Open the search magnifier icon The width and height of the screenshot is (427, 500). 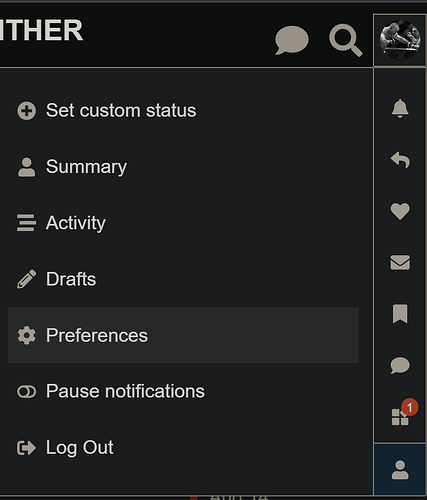tap(346, 40)
